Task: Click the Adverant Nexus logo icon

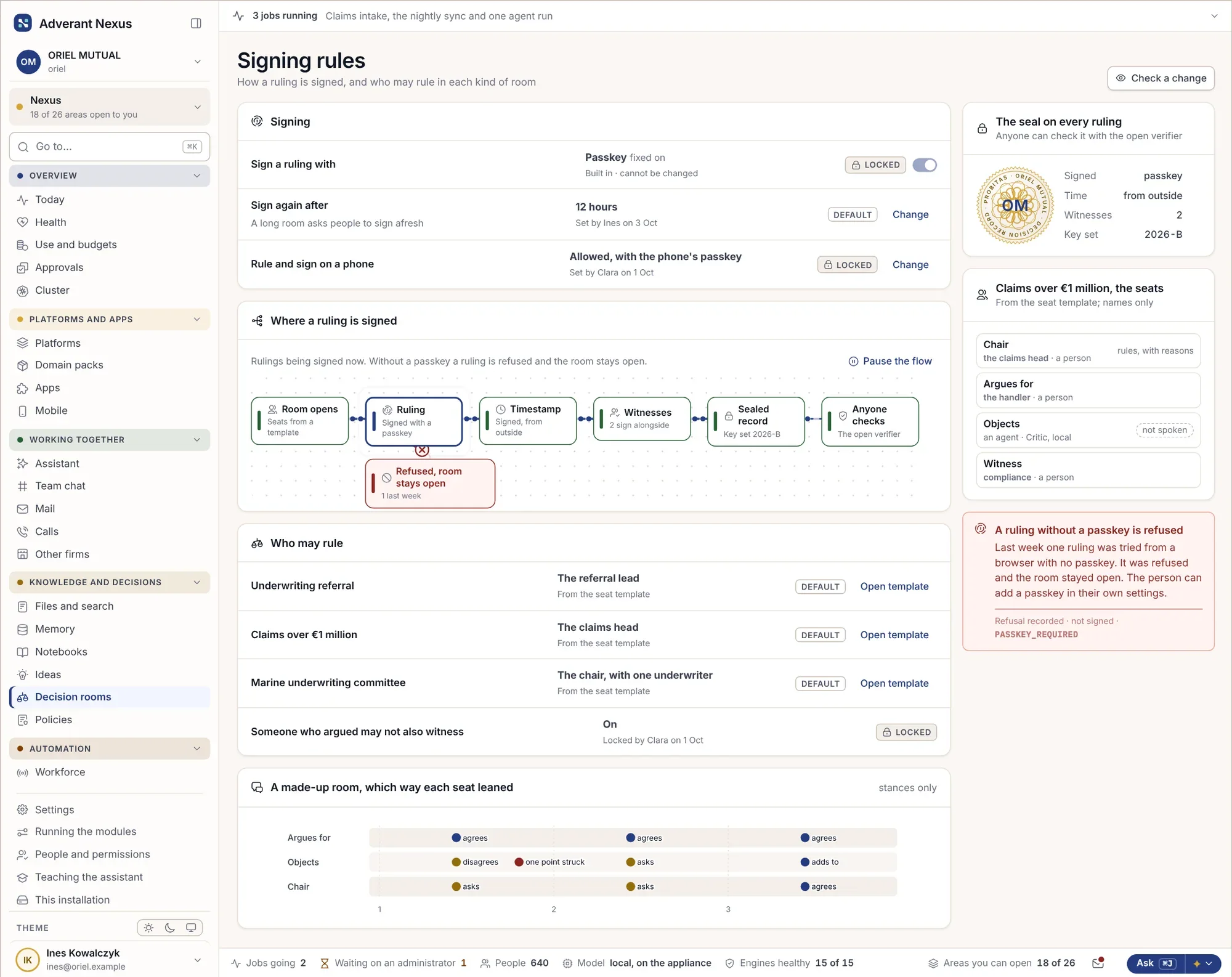Action: click(x=23, y=23)
